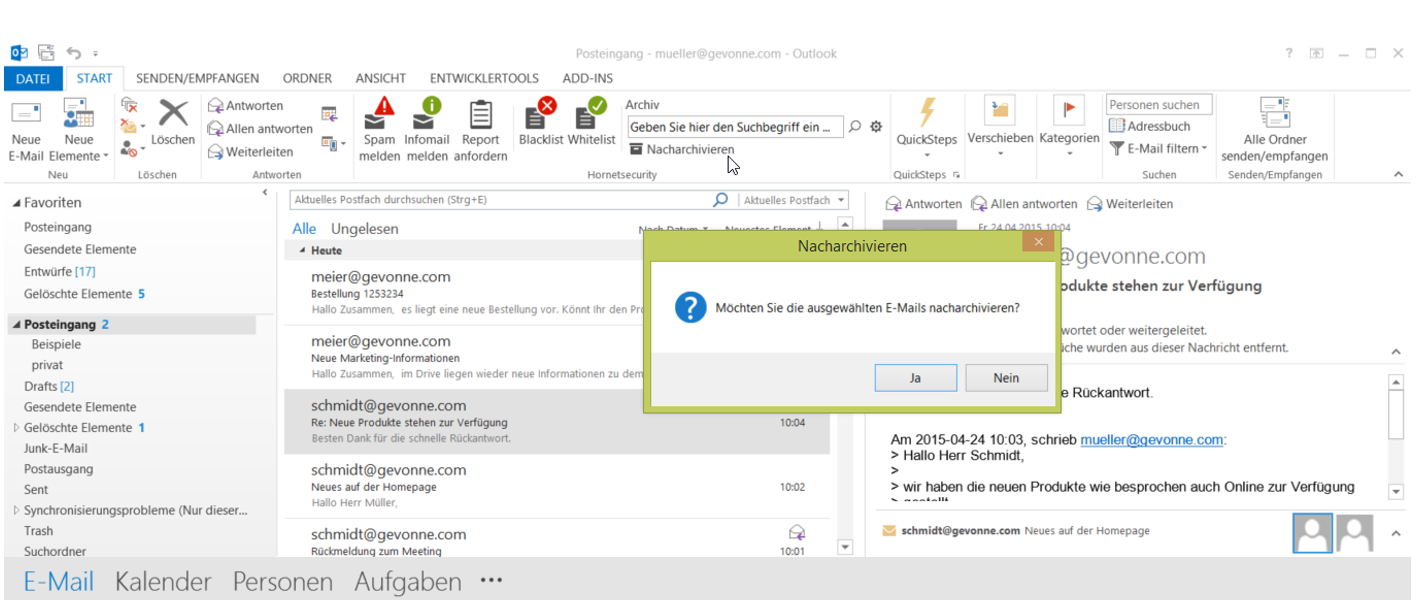
Task: Open the Neue Elemente menu
Action: [79, 130]
